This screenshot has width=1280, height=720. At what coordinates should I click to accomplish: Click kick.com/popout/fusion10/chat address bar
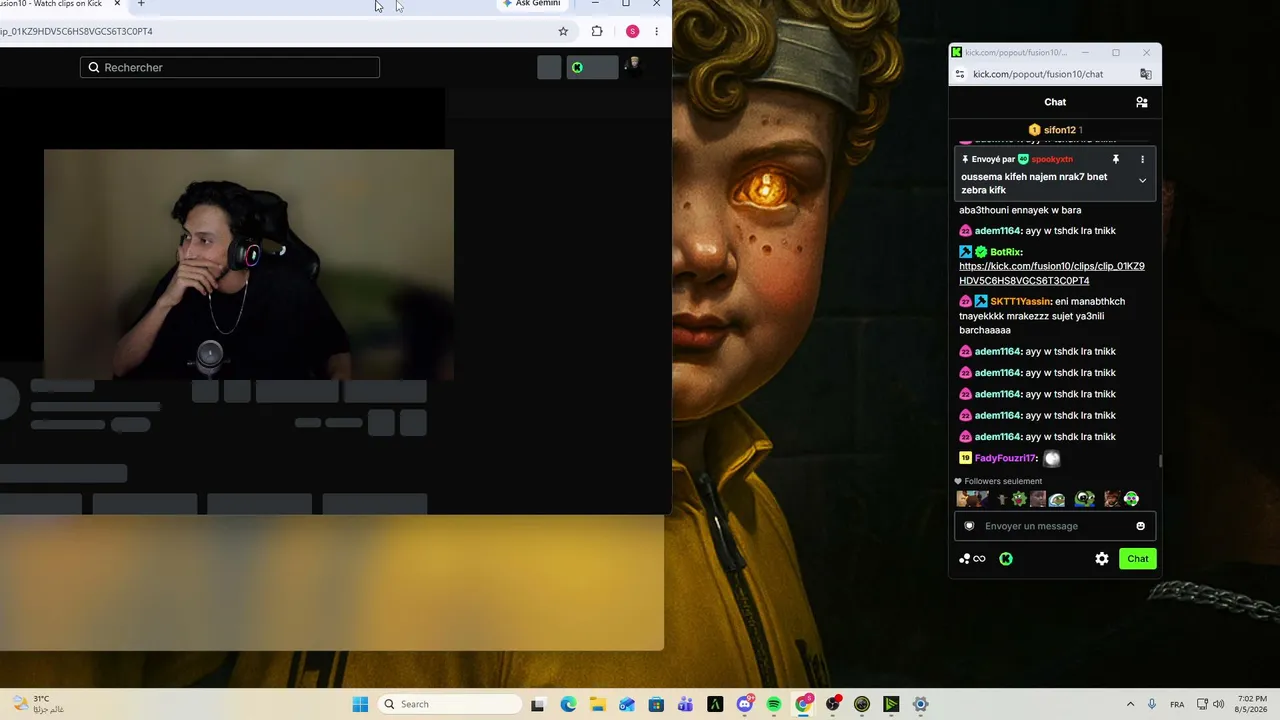click(1038, 74)
